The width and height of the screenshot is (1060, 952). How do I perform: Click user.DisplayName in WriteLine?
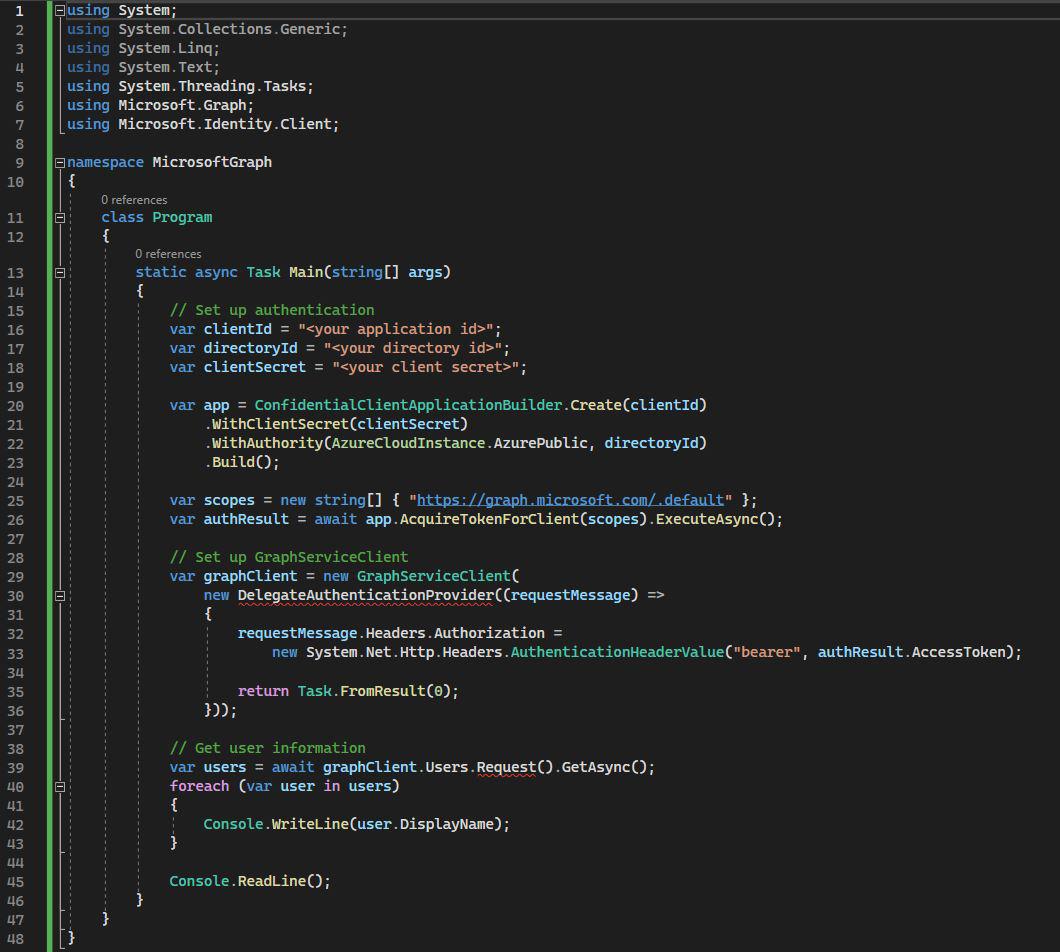pos(425,824)
